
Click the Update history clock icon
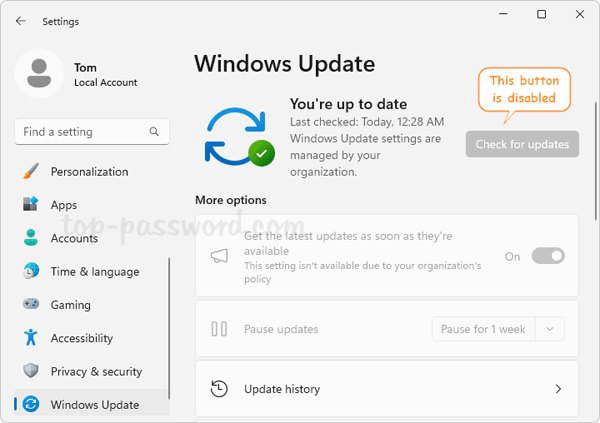[x=219, y=389]
